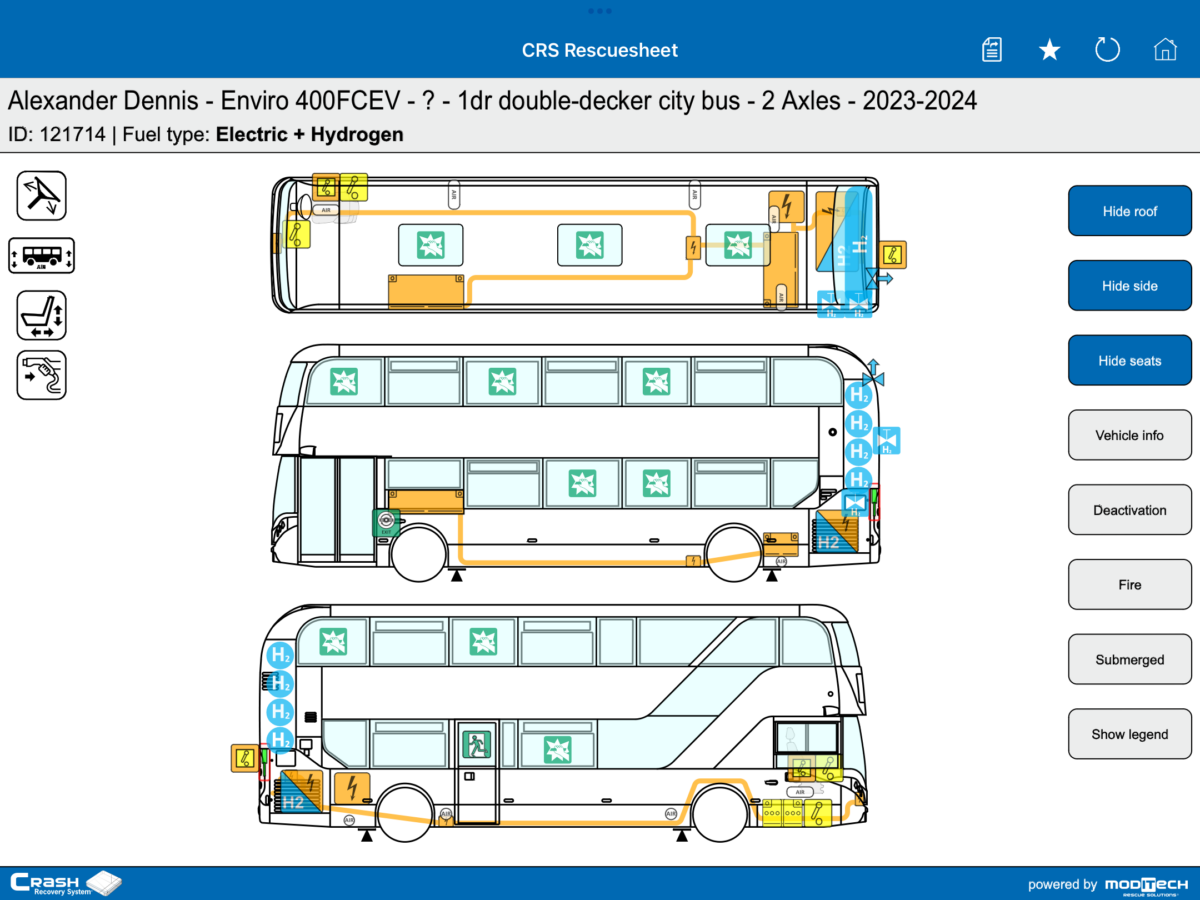Tap the three-dot multitasking control at top

pyautogui.click(x=600, y=11)
